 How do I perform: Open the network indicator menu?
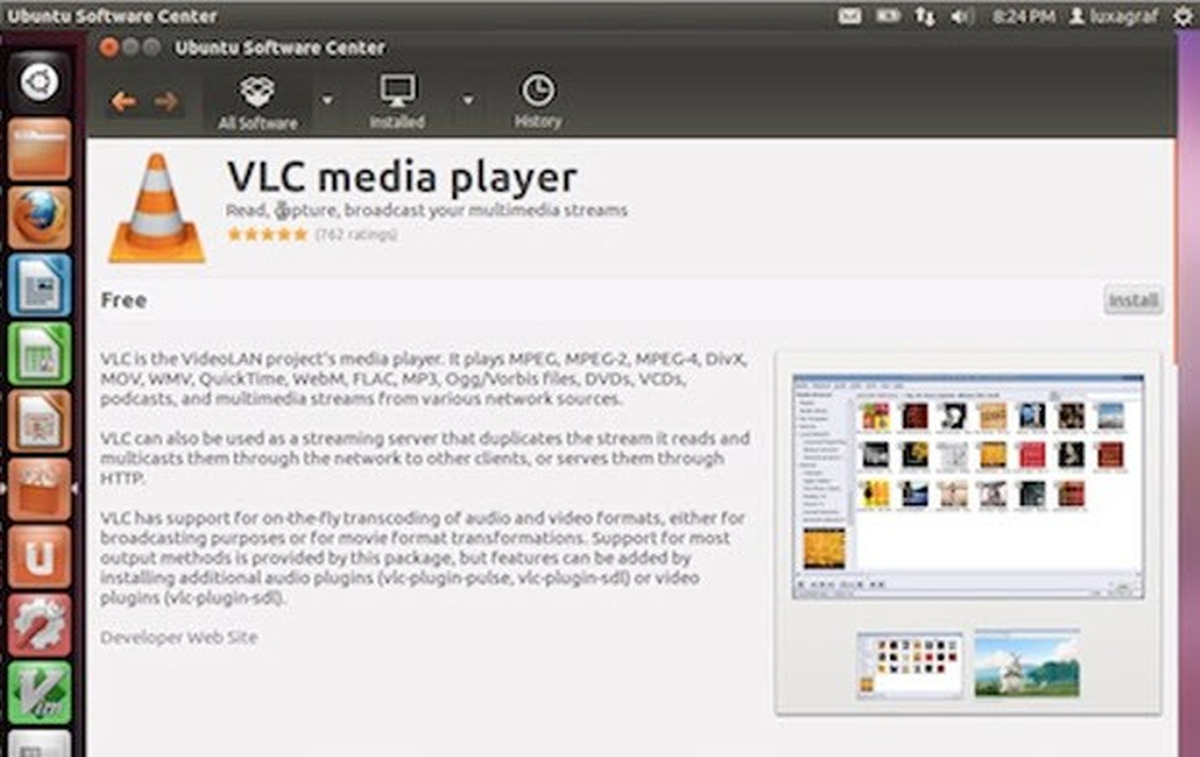click(924, 16)
